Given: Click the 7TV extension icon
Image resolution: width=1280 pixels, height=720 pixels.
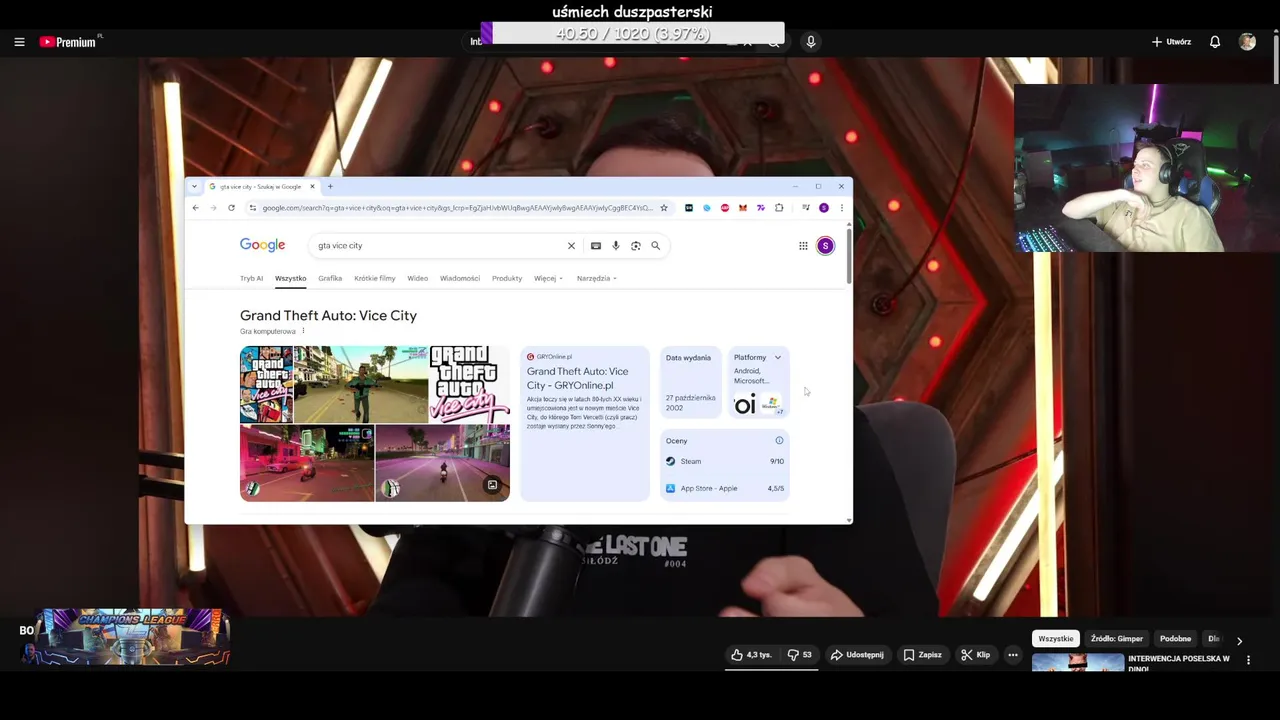Looking at the screenshot, I should pyautogui.click(x=761, y=208).
